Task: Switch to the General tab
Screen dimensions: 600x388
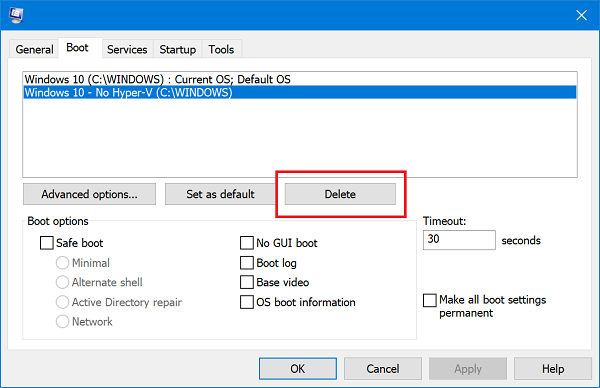Action: pyautogui.click(x=34, y=49)
